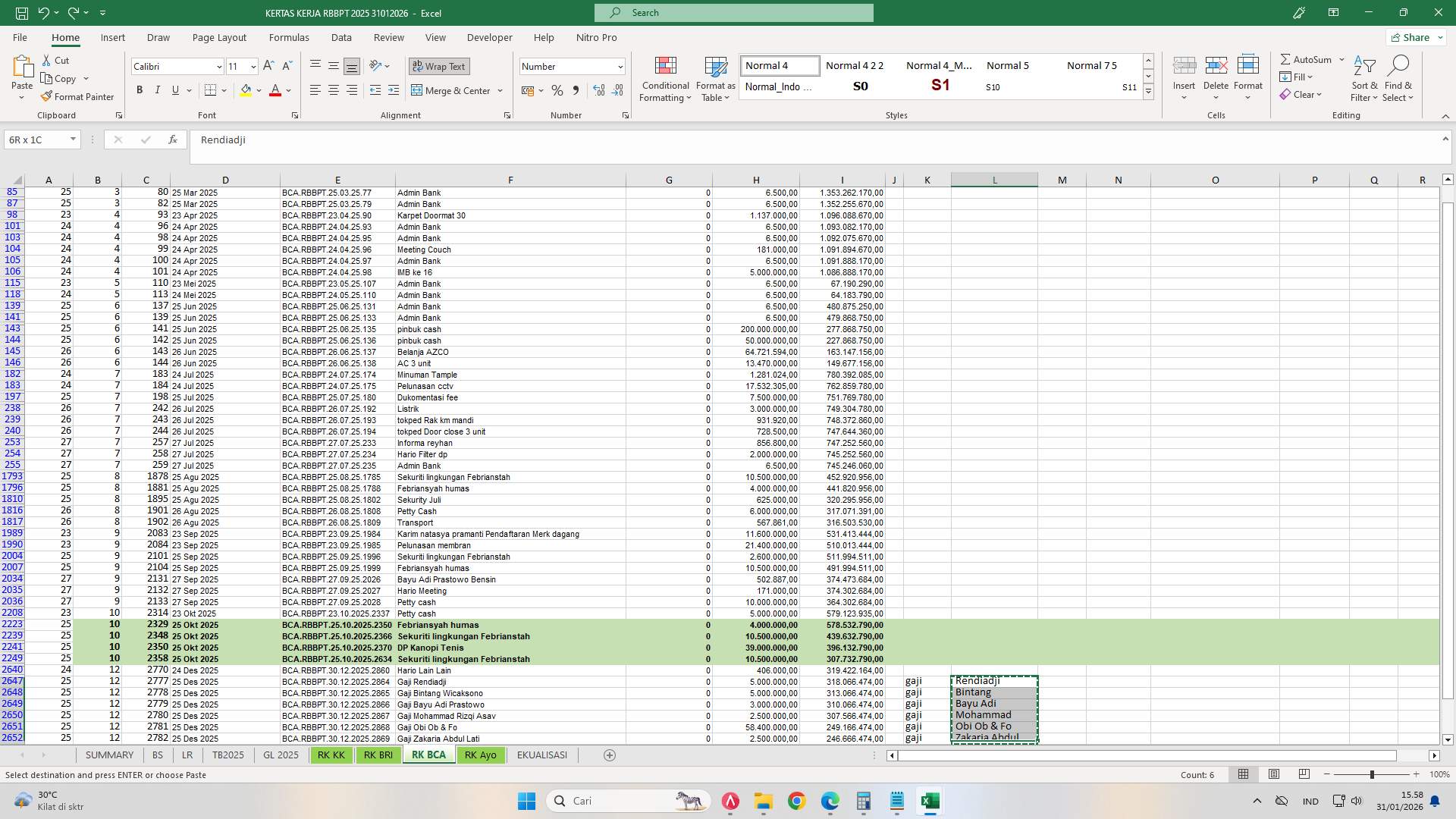1456x819 pixels.
Task: Apply Percent Style number formatting
Action: point(557,90)
